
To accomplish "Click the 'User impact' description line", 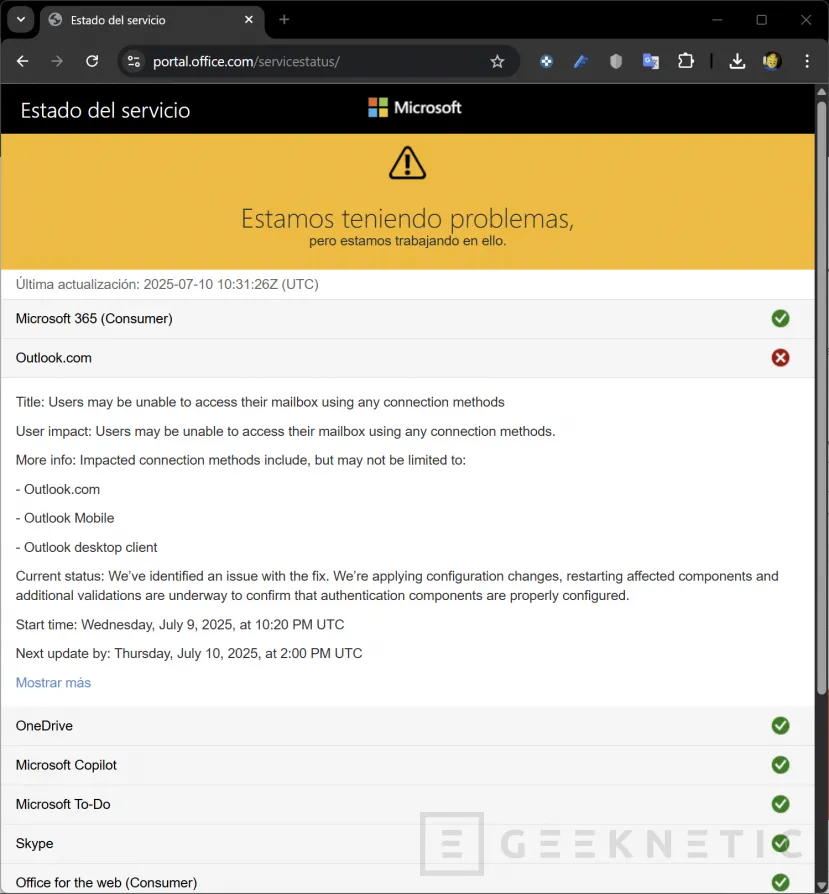I will (285, 432).
